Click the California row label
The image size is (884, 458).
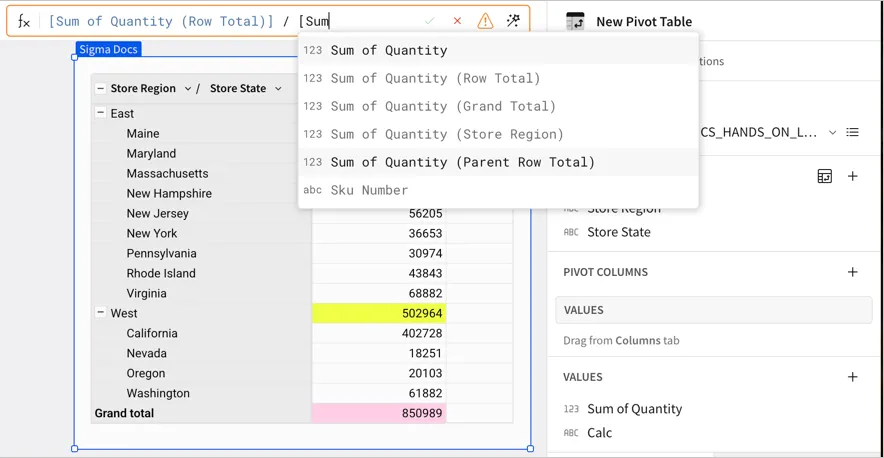point(152,333)
